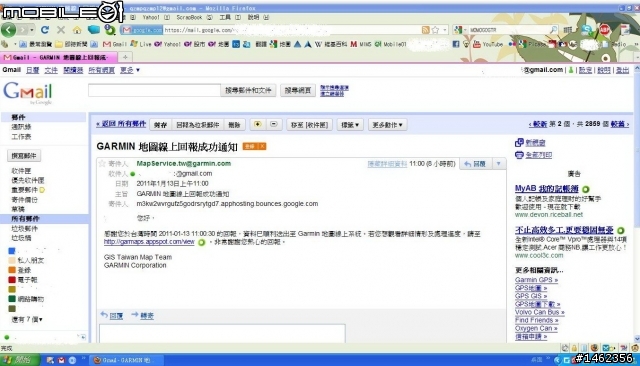Click the 封存 archive button
Viewport: 640px width, 366px height.
click(160, 125)
